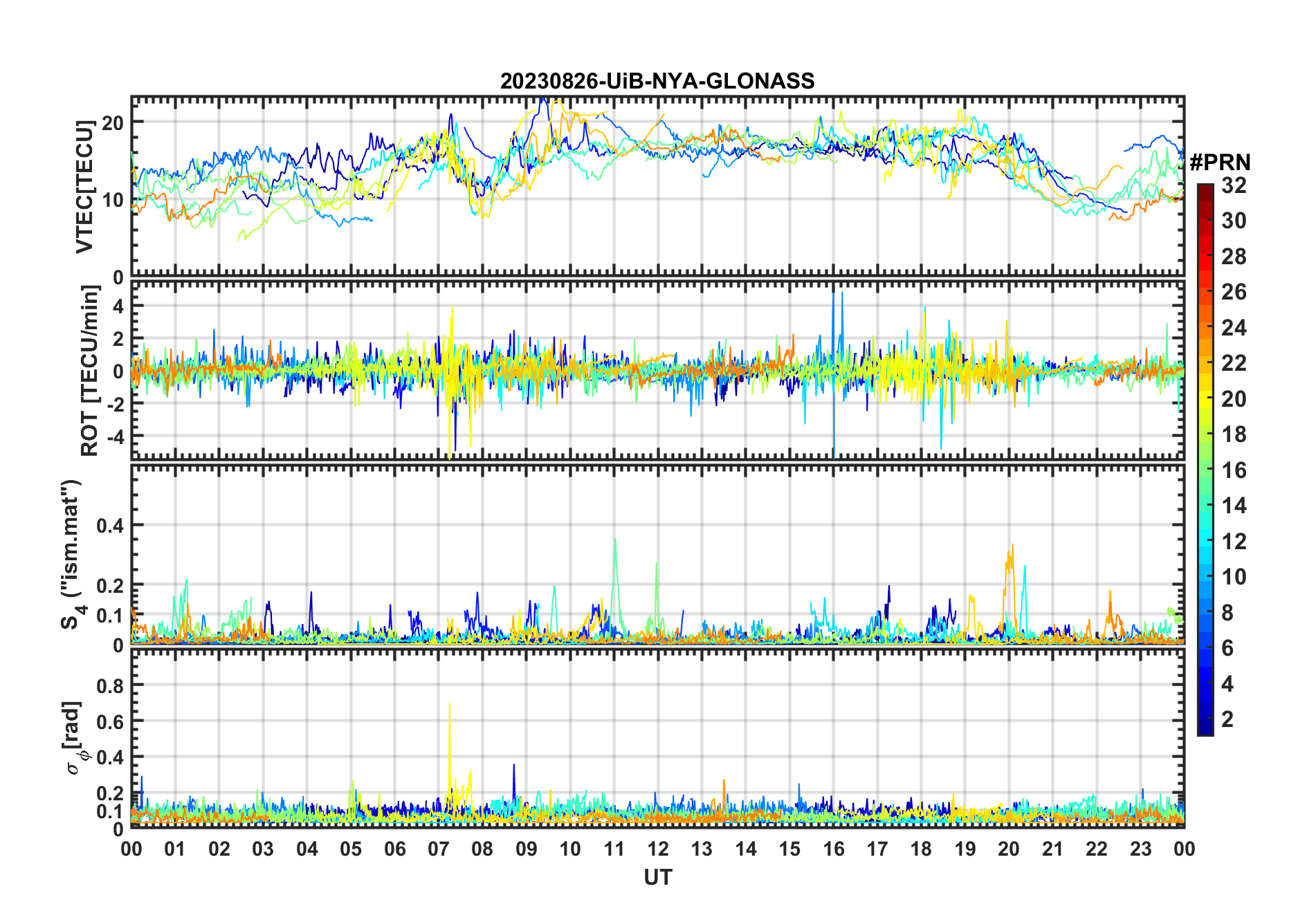1316x920 pixels.
Task: Click the dark red top of the colorbar
Action: point(1205,190)
